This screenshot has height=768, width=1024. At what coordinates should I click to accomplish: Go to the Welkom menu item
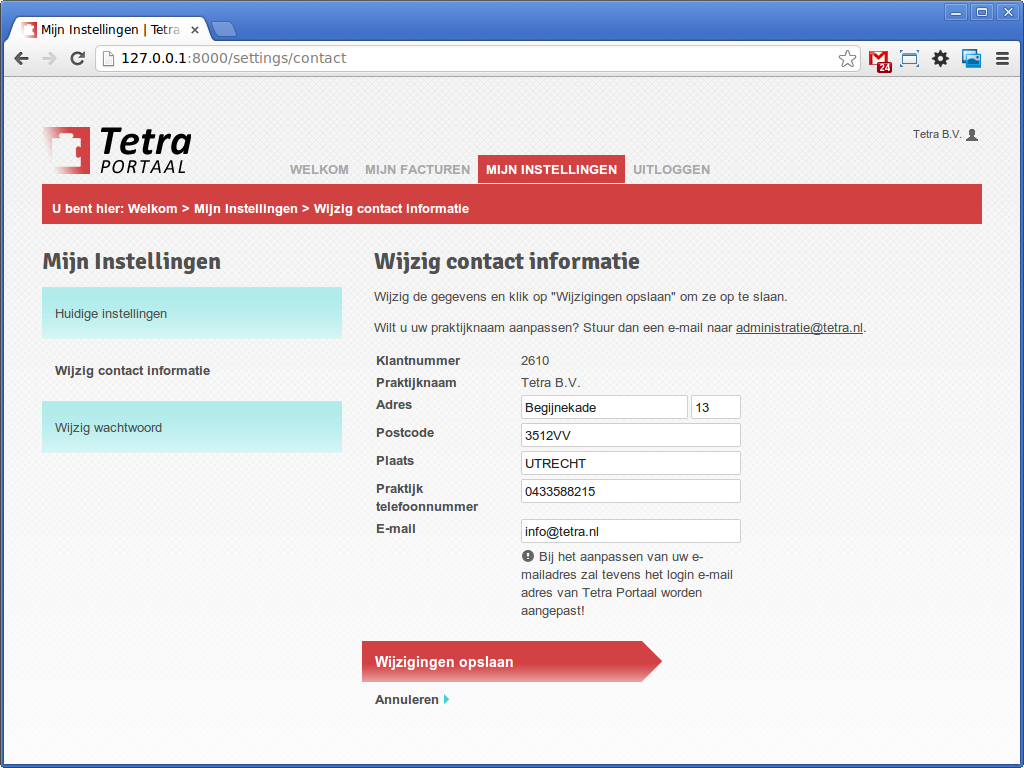319,170
